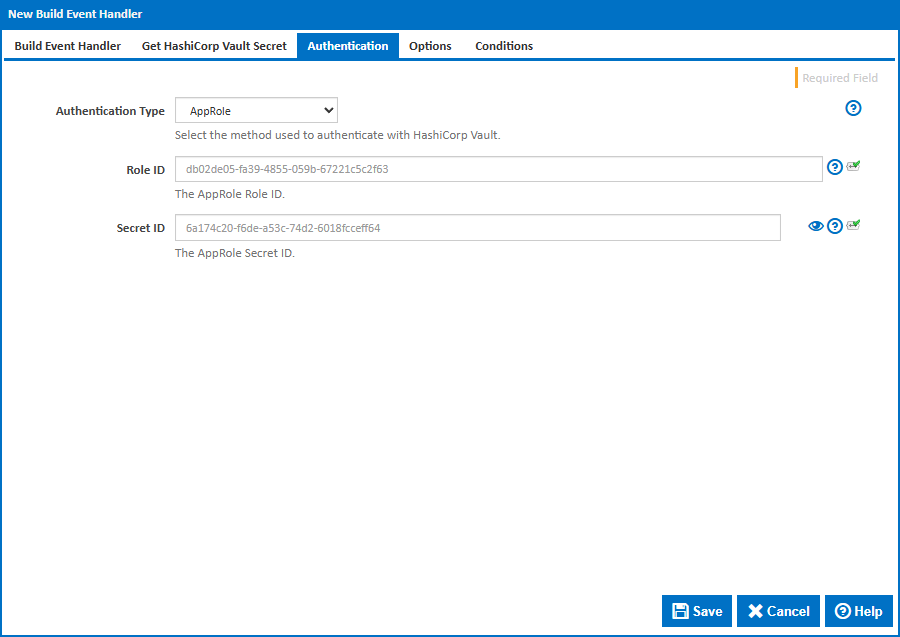
Task: Switch to the Build Event Handler tab
Action: click(68, 46)
